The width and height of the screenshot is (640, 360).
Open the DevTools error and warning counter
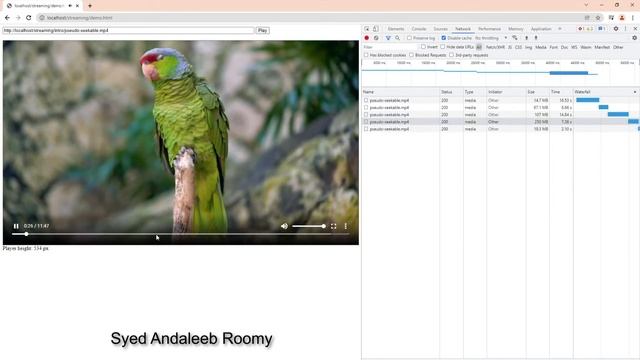click(585, 29)
